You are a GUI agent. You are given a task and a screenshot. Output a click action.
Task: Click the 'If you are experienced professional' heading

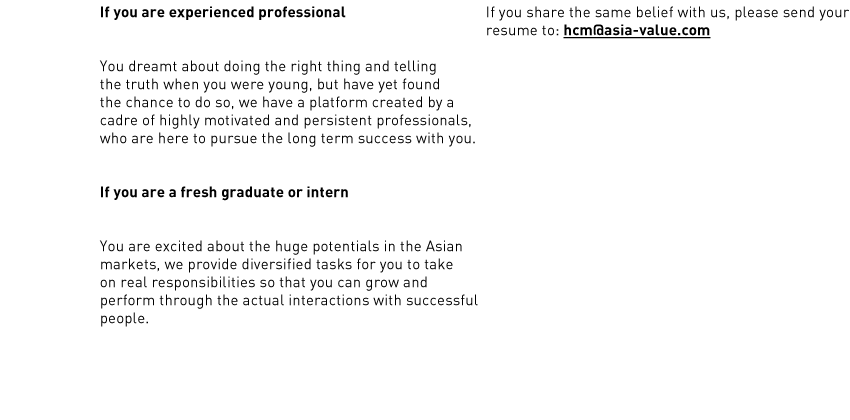(x=222, y=12)
